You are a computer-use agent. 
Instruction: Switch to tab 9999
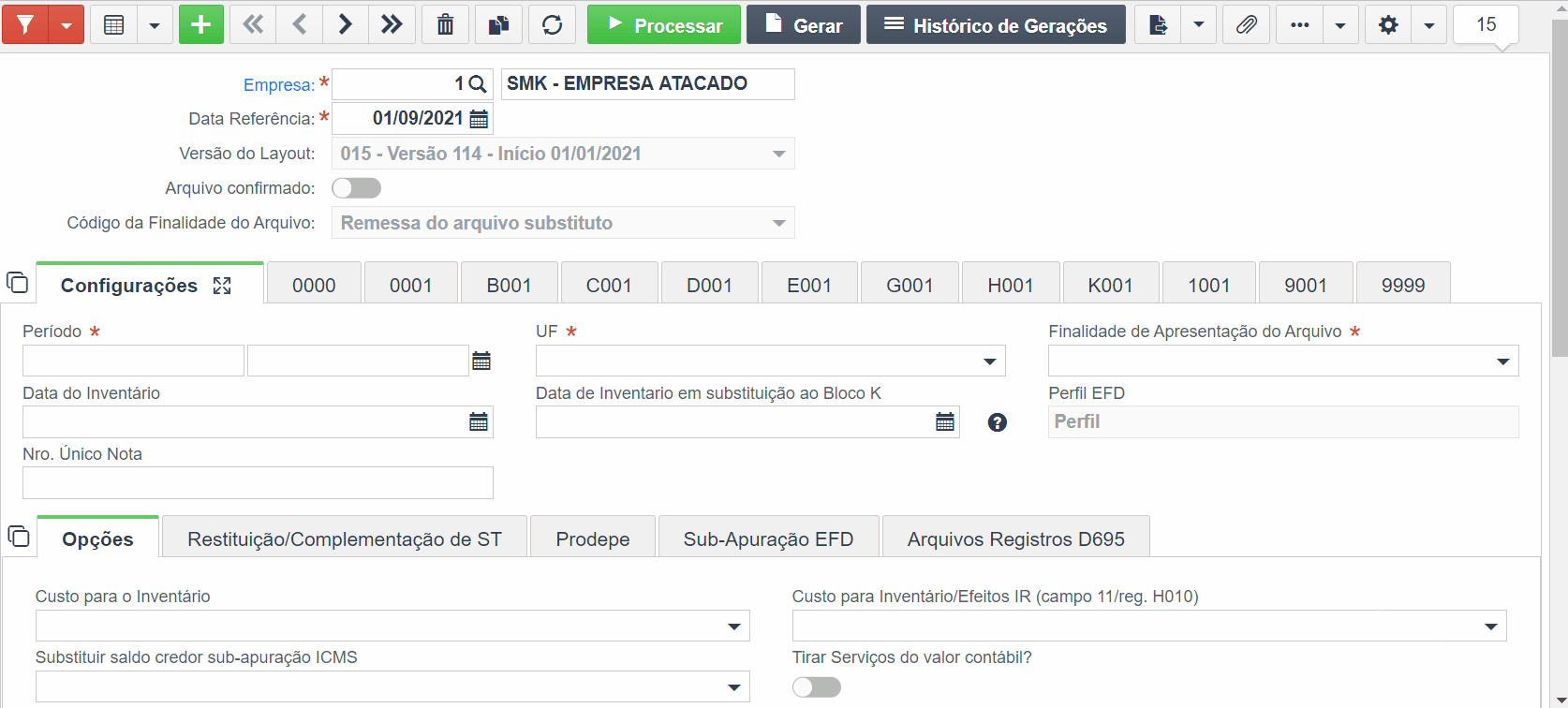tap(1403, 285)
